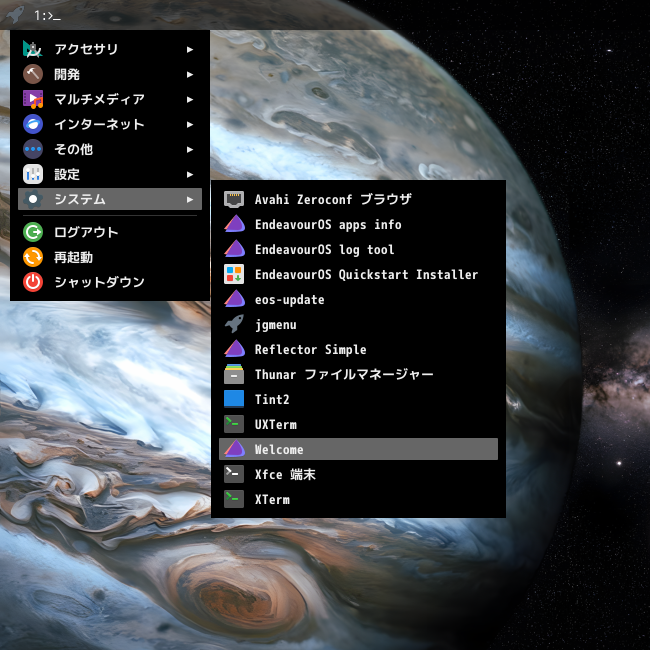
Task: Click the 開発 hammer icon
Action: (33, 74)
